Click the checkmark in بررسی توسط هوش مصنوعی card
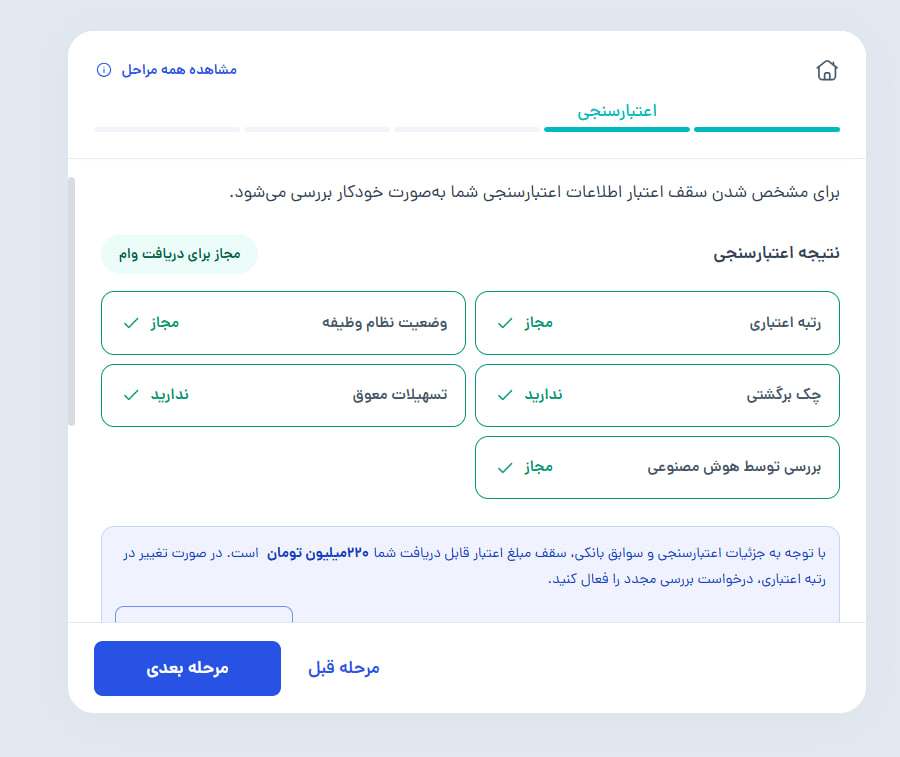 (505, 467)
